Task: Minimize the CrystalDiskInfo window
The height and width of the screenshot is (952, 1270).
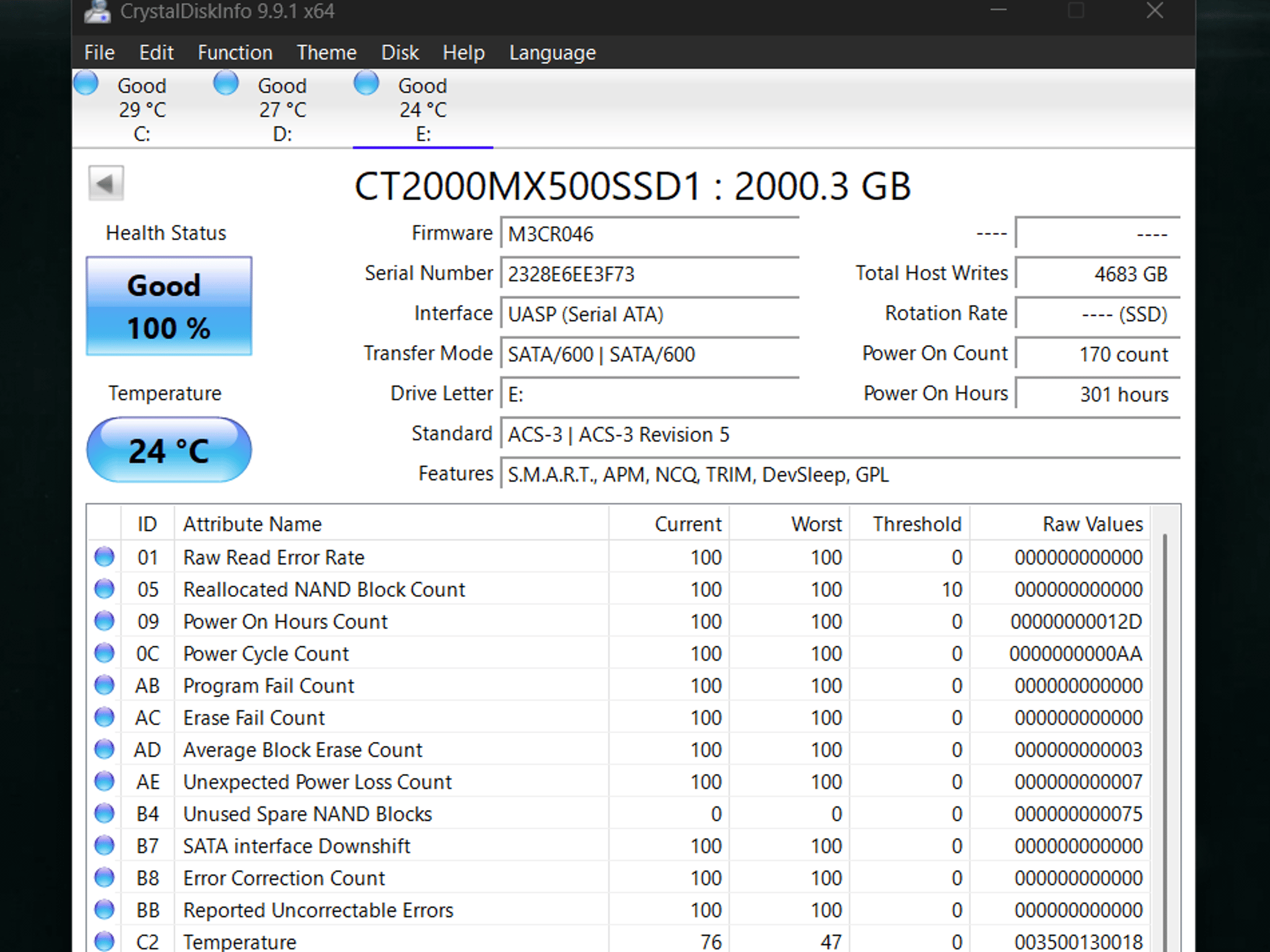Action: coord(998,11)
